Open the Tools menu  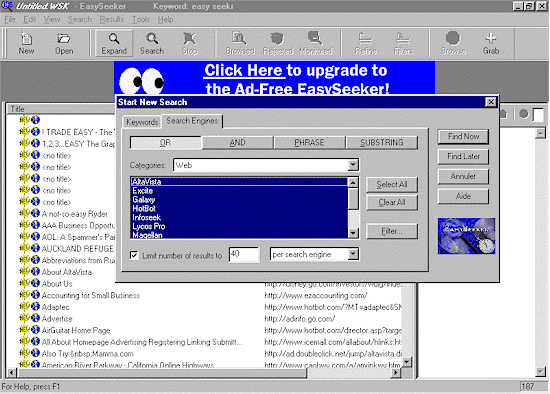(141, 20)
